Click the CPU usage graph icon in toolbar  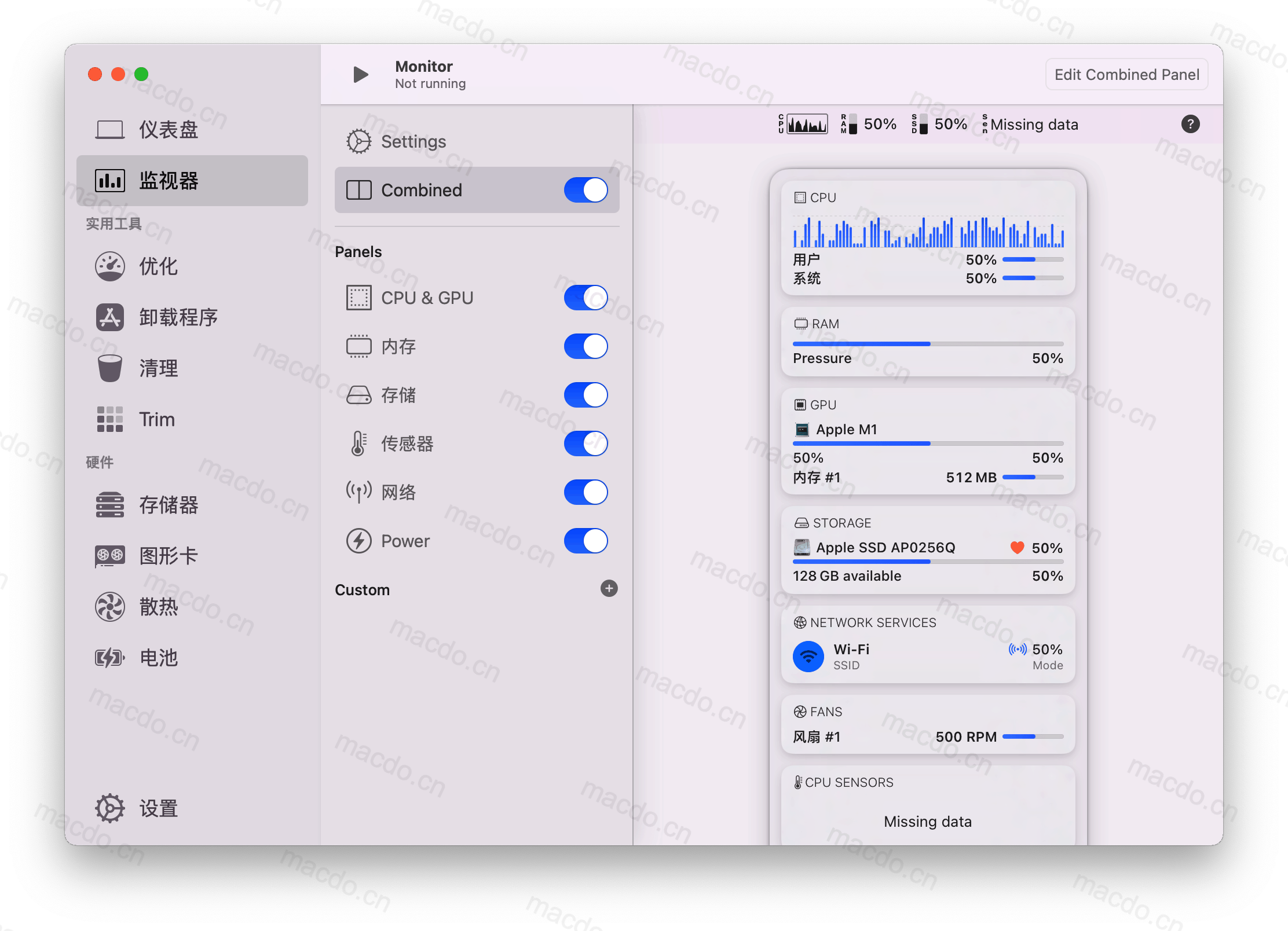point(806,124)
